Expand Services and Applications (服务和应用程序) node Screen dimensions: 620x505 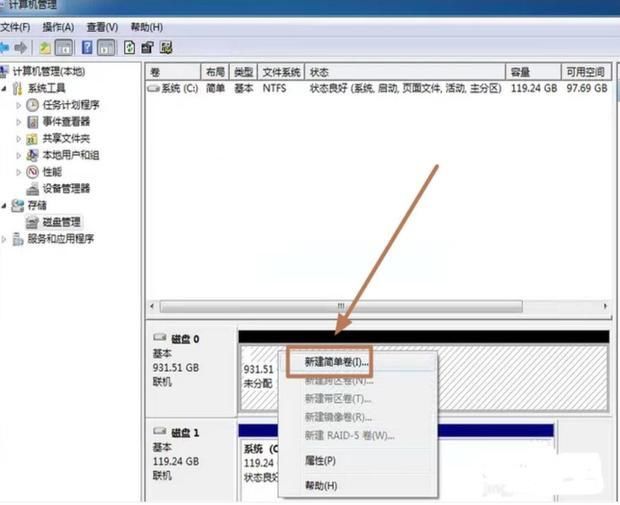5,239
